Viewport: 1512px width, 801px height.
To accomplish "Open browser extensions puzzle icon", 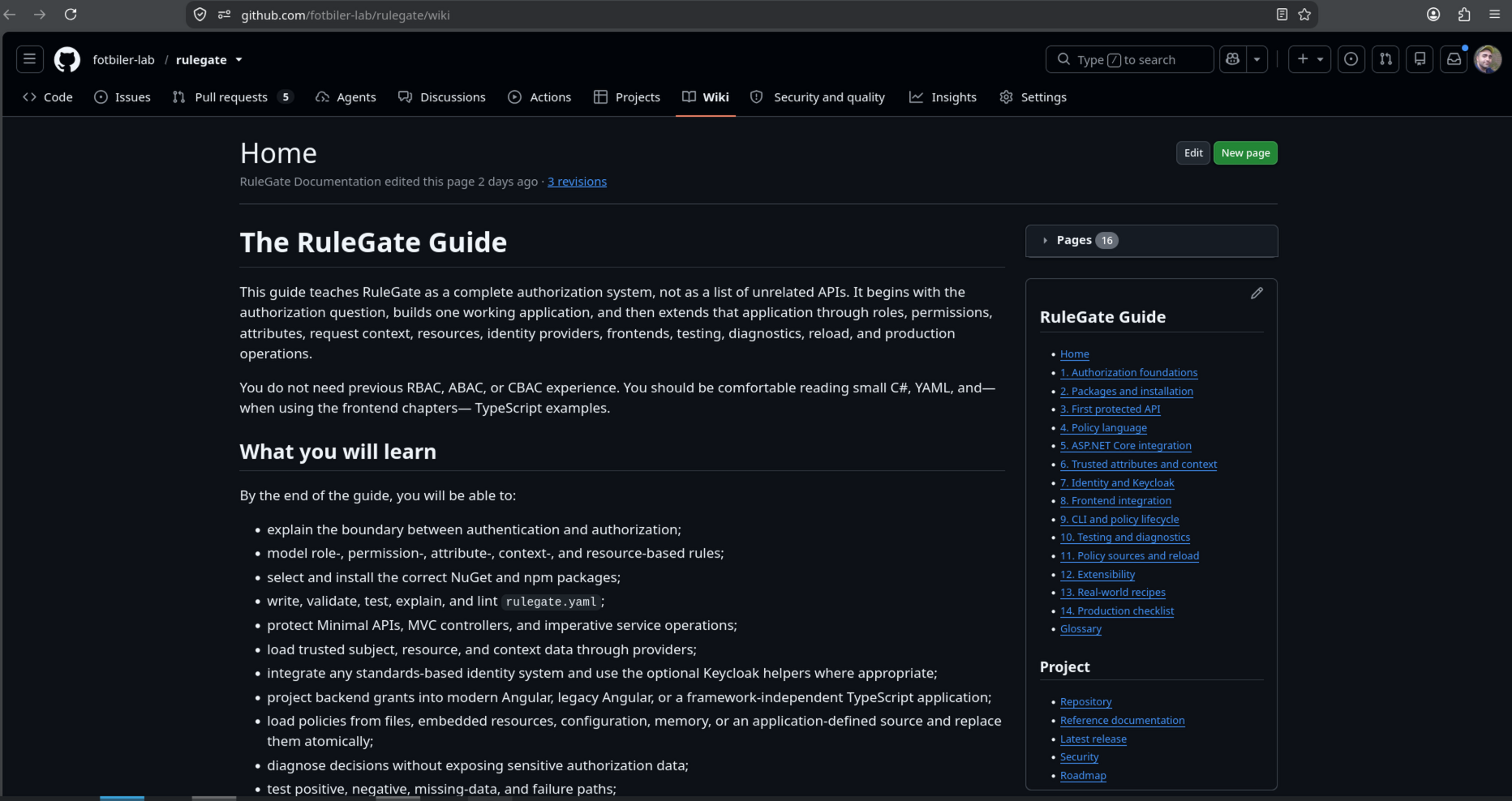I will click(1464, 15).
